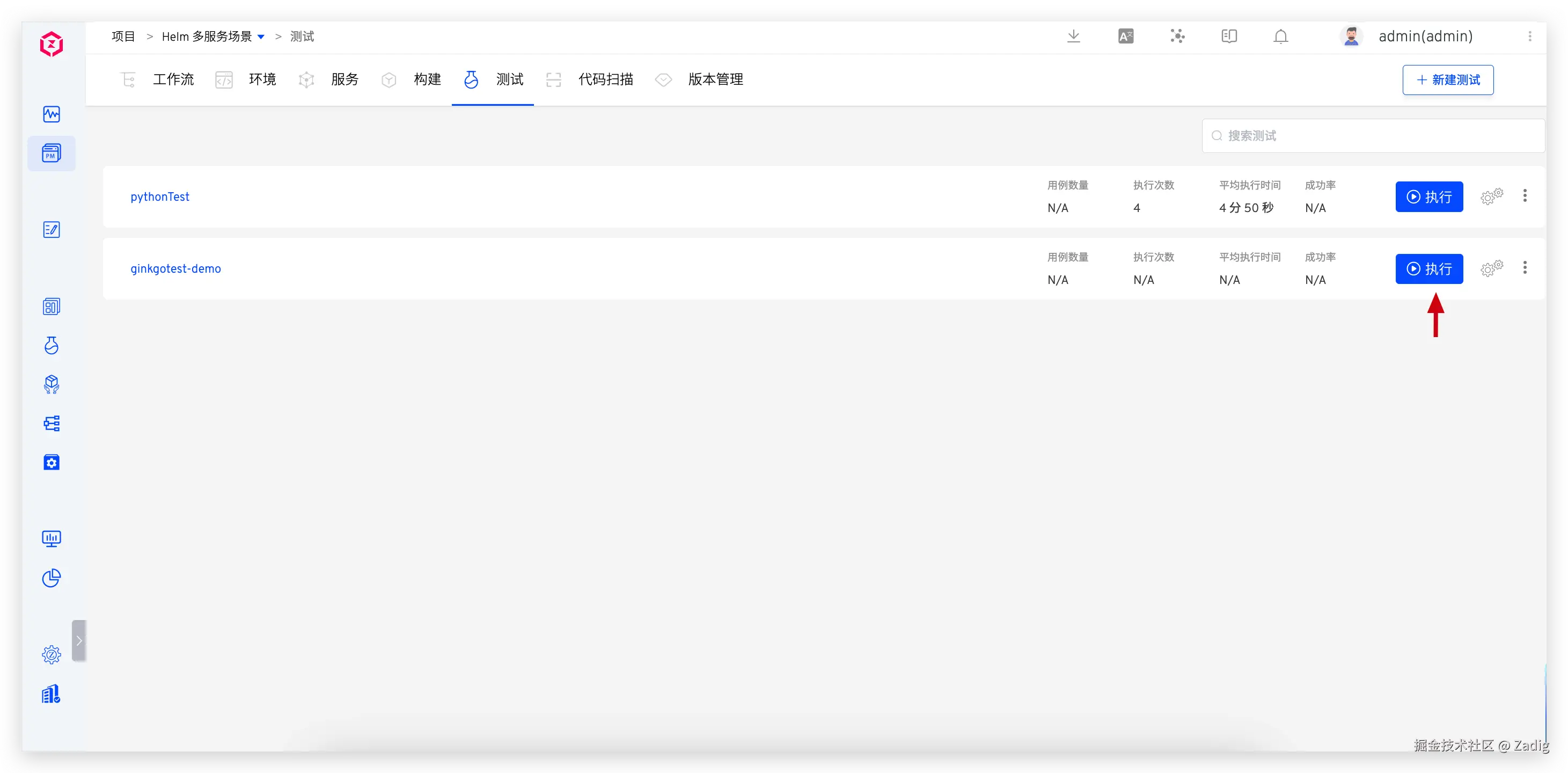Click the Zadig logo icon
This screenshot has height=773, width=1568.
pyautogui.click(x=52, y=44)
